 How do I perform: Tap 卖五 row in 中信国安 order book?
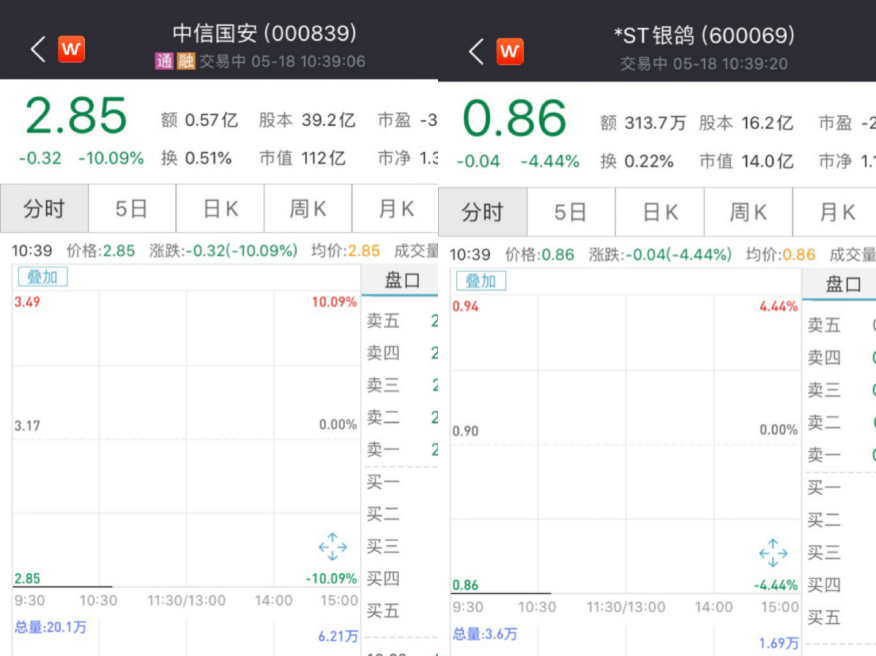tap(401, 321)
